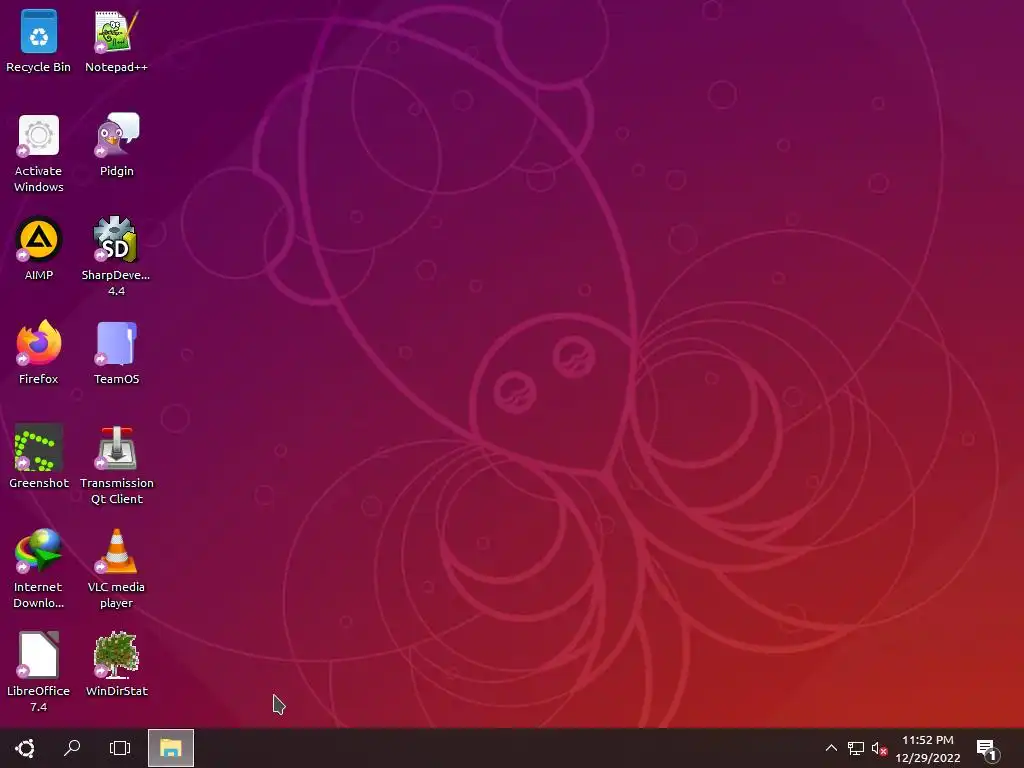Show hidden system tray icons
1024x768 pixels.
click(x=831, y=748)
